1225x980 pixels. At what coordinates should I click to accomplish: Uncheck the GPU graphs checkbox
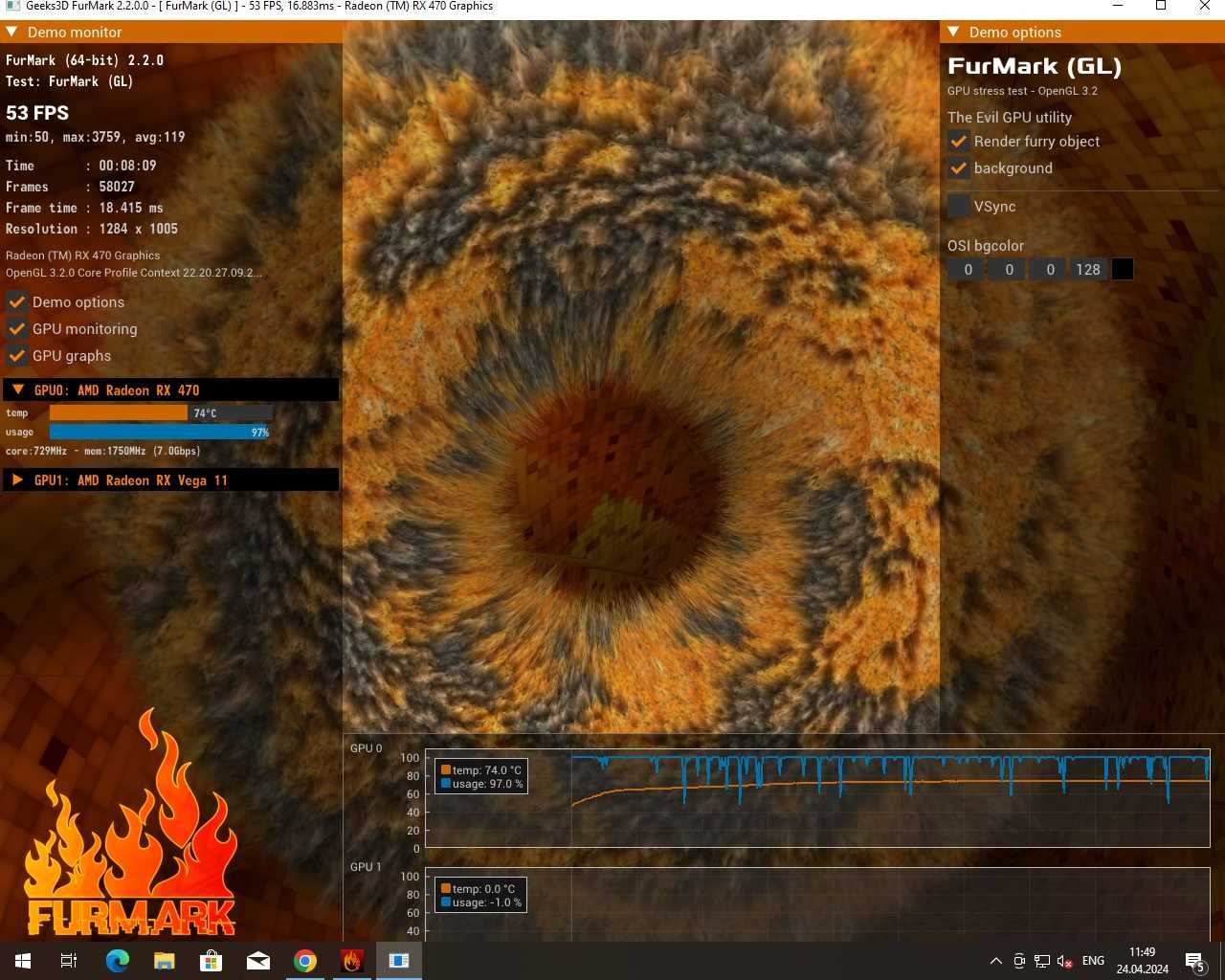pyautogui.click(x=16, y=355)
